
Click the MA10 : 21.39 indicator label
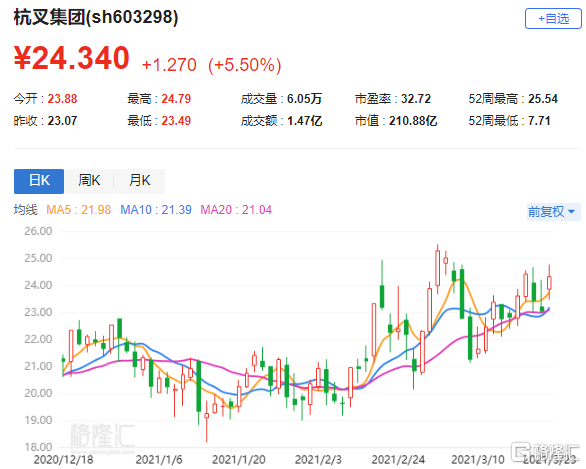[x=156, y=210]
